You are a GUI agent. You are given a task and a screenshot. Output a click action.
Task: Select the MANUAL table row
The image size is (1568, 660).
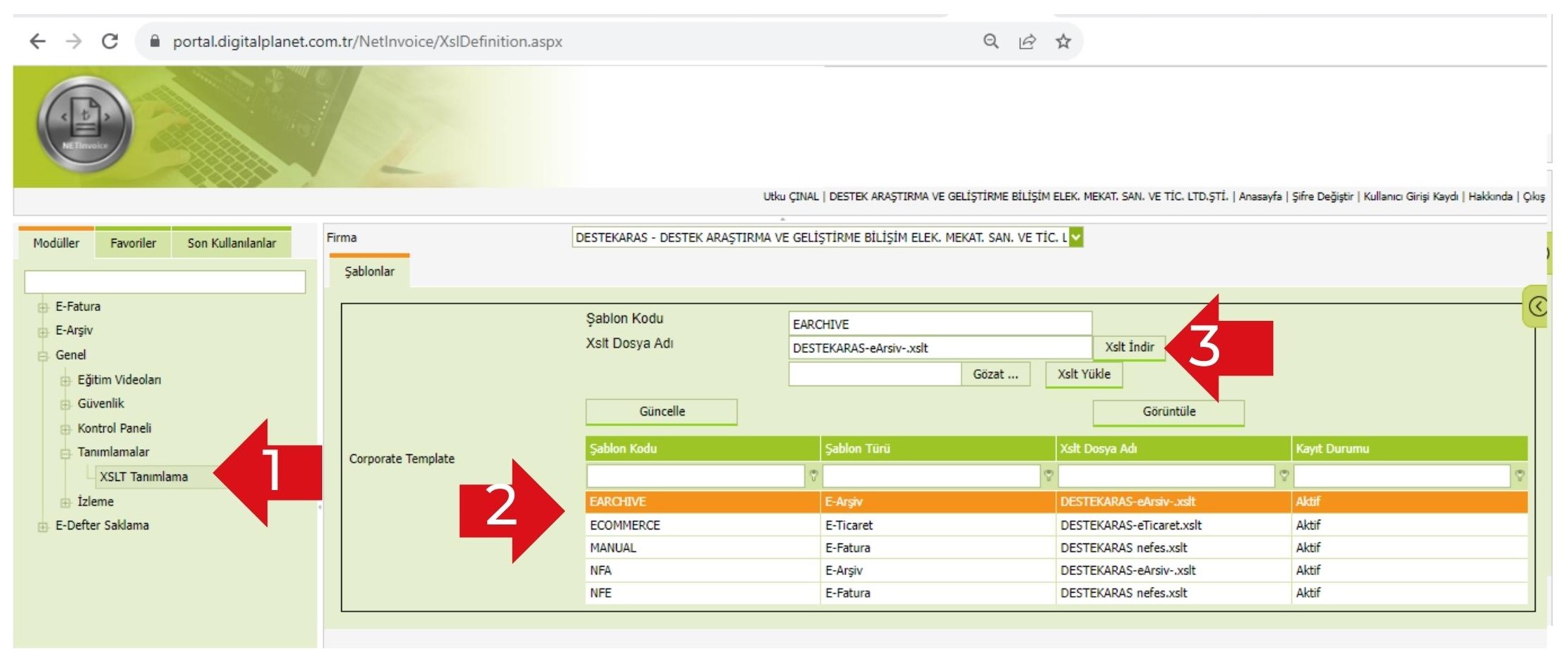(x=1056, y=548)
